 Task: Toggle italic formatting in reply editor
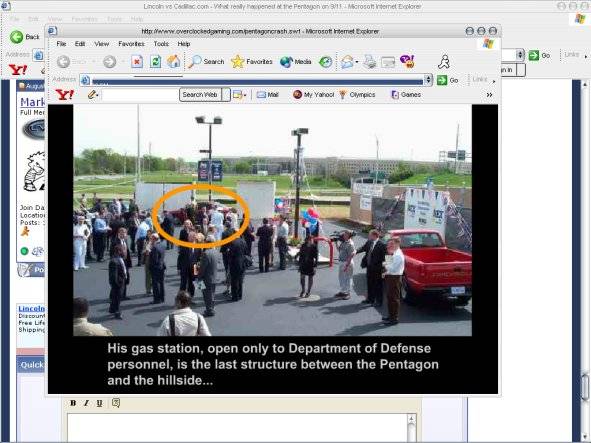click(86, 403)
